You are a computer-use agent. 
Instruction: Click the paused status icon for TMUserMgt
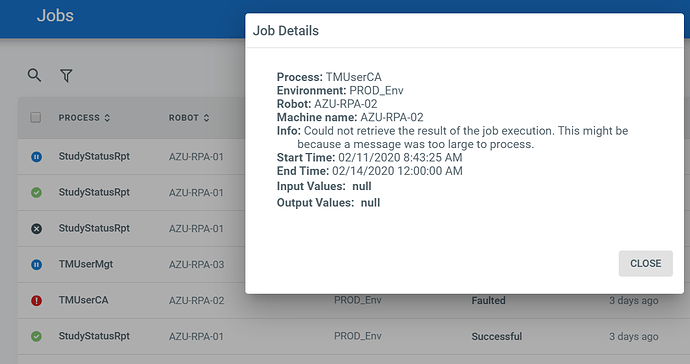(37, 265)
